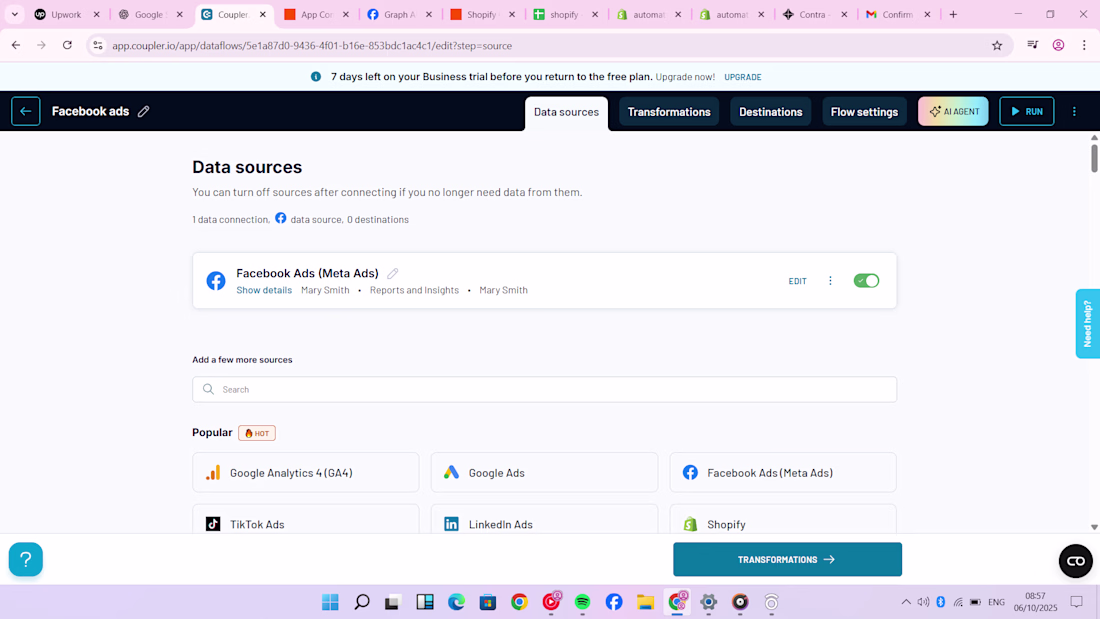Open volume control in system tray
This screenshot has height=619, width=1100.
click(923, 602)
